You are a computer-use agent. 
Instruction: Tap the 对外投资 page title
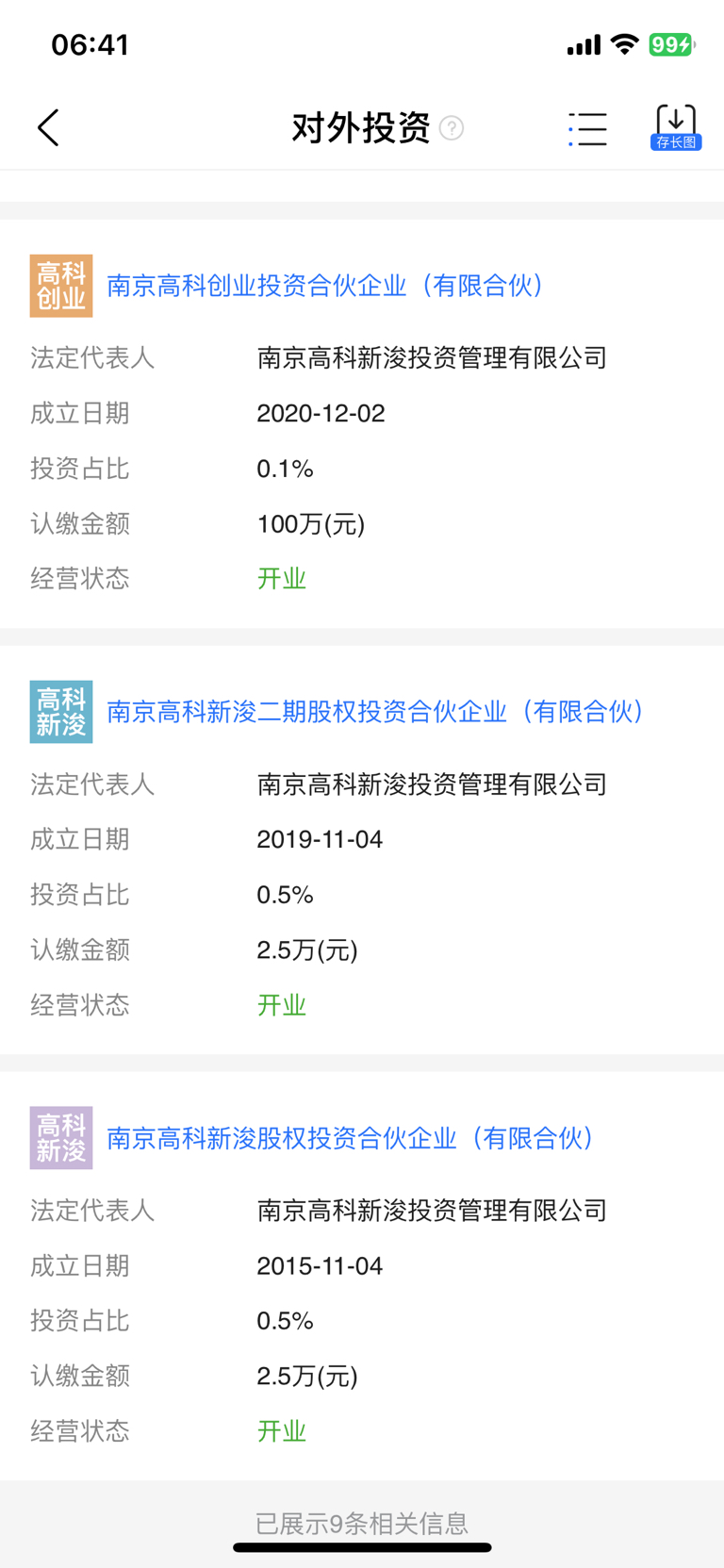pos(361,128)
